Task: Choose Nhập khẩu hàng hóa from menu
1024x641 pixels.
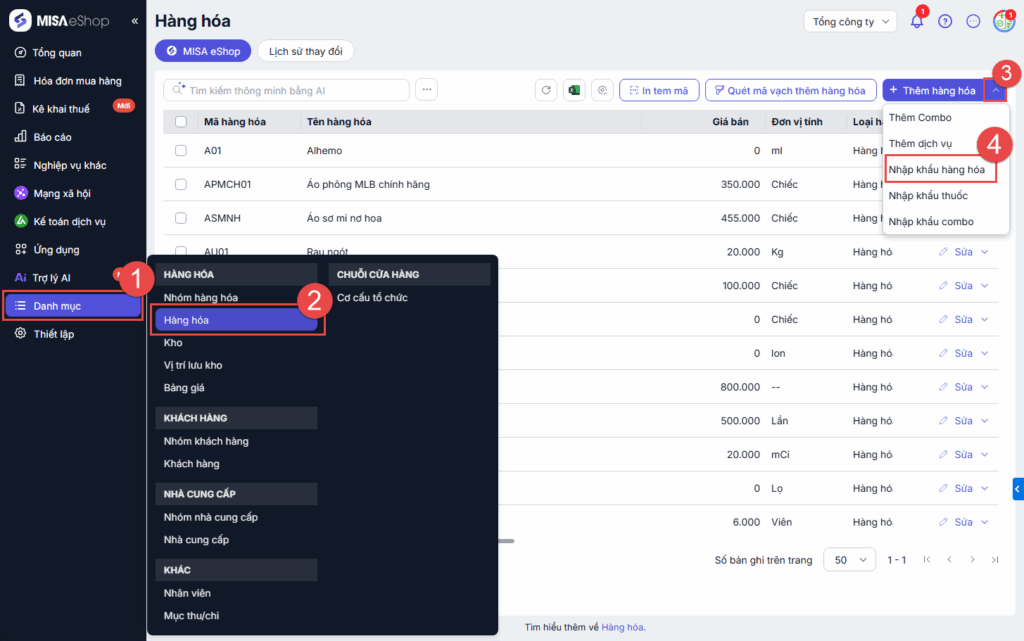Action: pos(936,170)
